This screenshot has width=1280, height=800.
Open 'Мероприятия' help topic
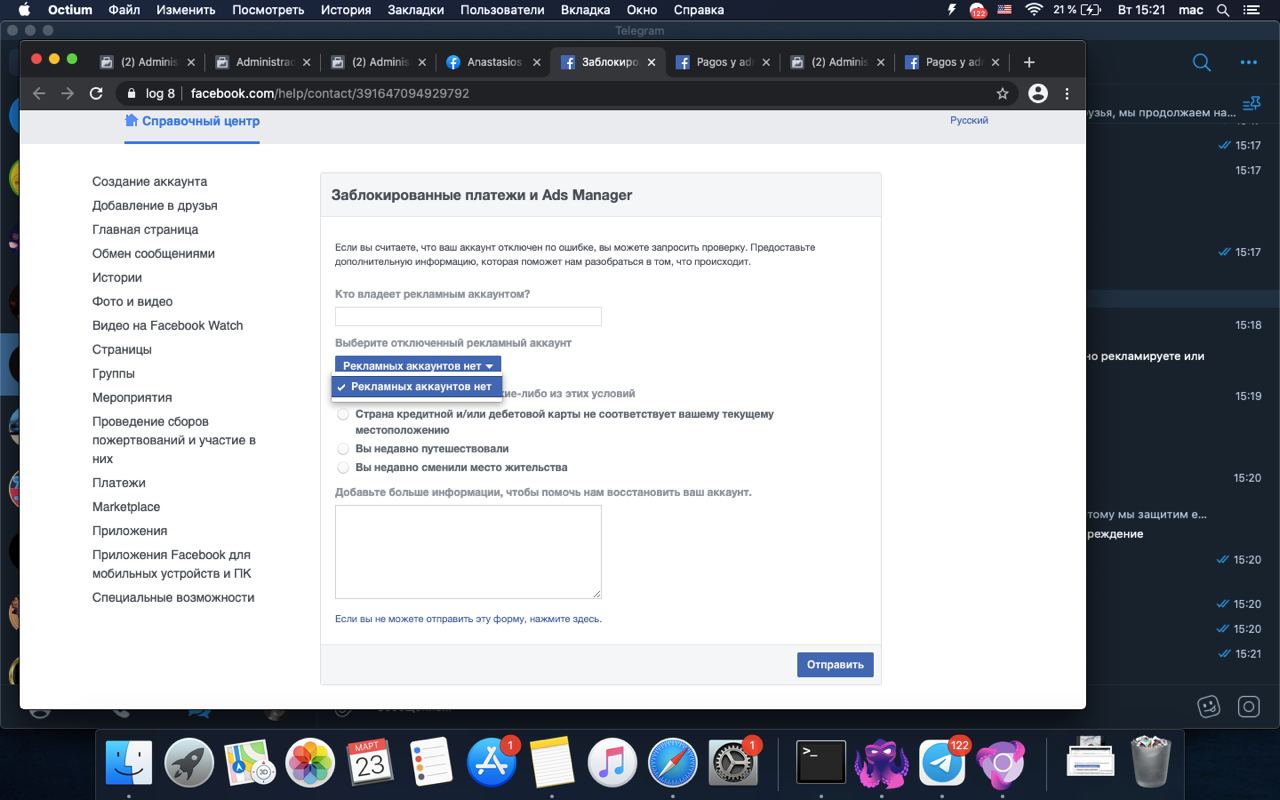point(132,398)
